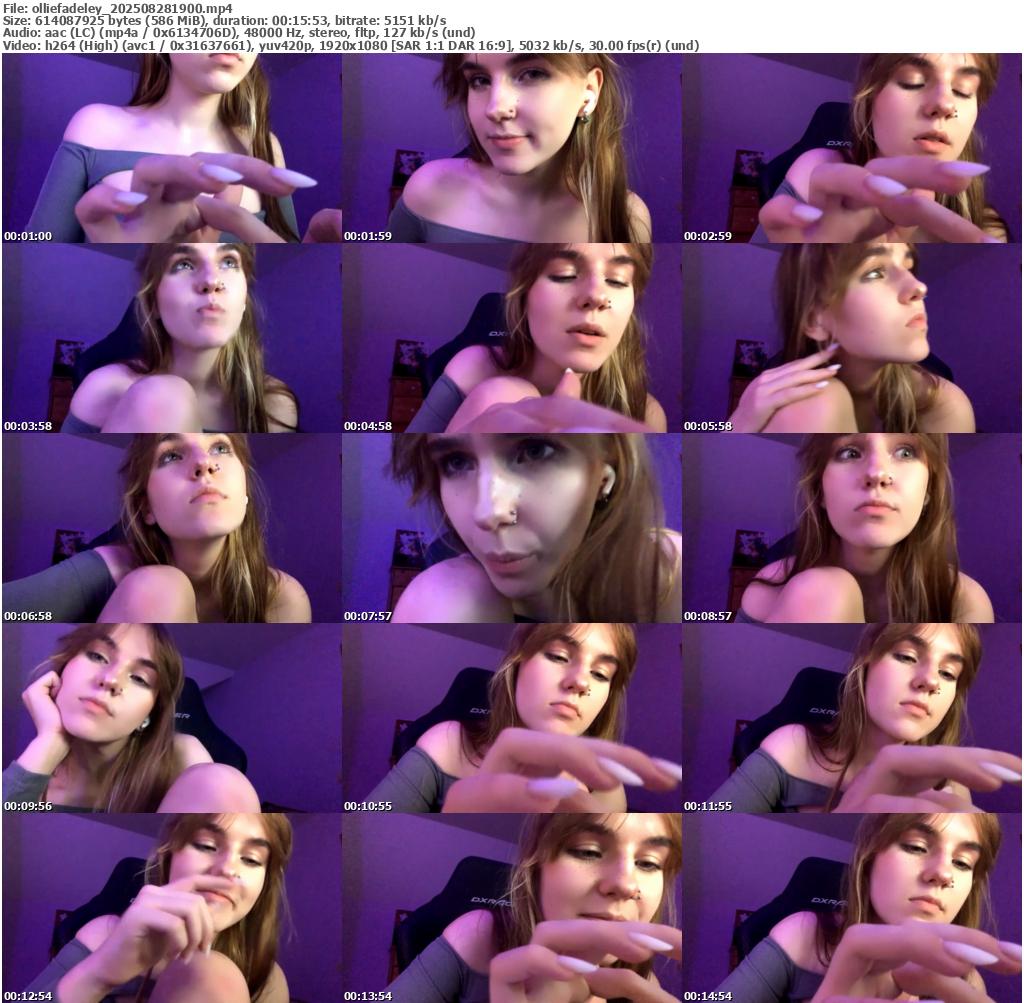Choose the frame marked 00:07:57
Image resolution: width=1024 pixels, height=1003 pixels.
(x=512, y=528)
